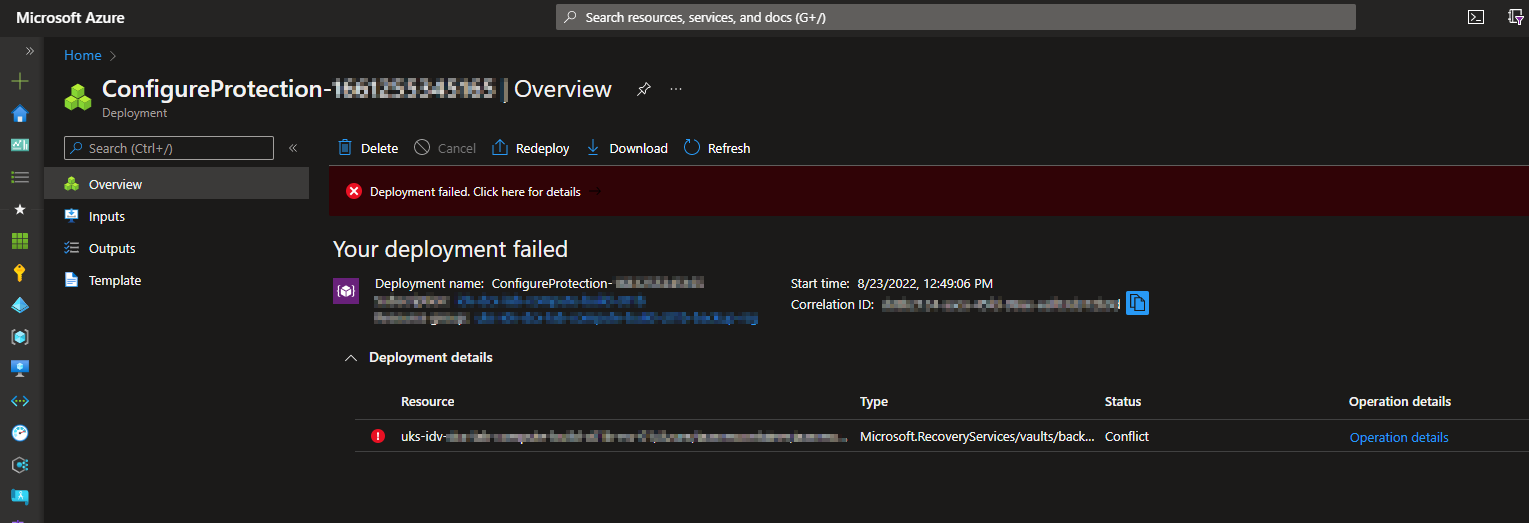Open the Deployment failed error banner details
The width and height of the screenshot is (1529, 523).
coord(475,192)
